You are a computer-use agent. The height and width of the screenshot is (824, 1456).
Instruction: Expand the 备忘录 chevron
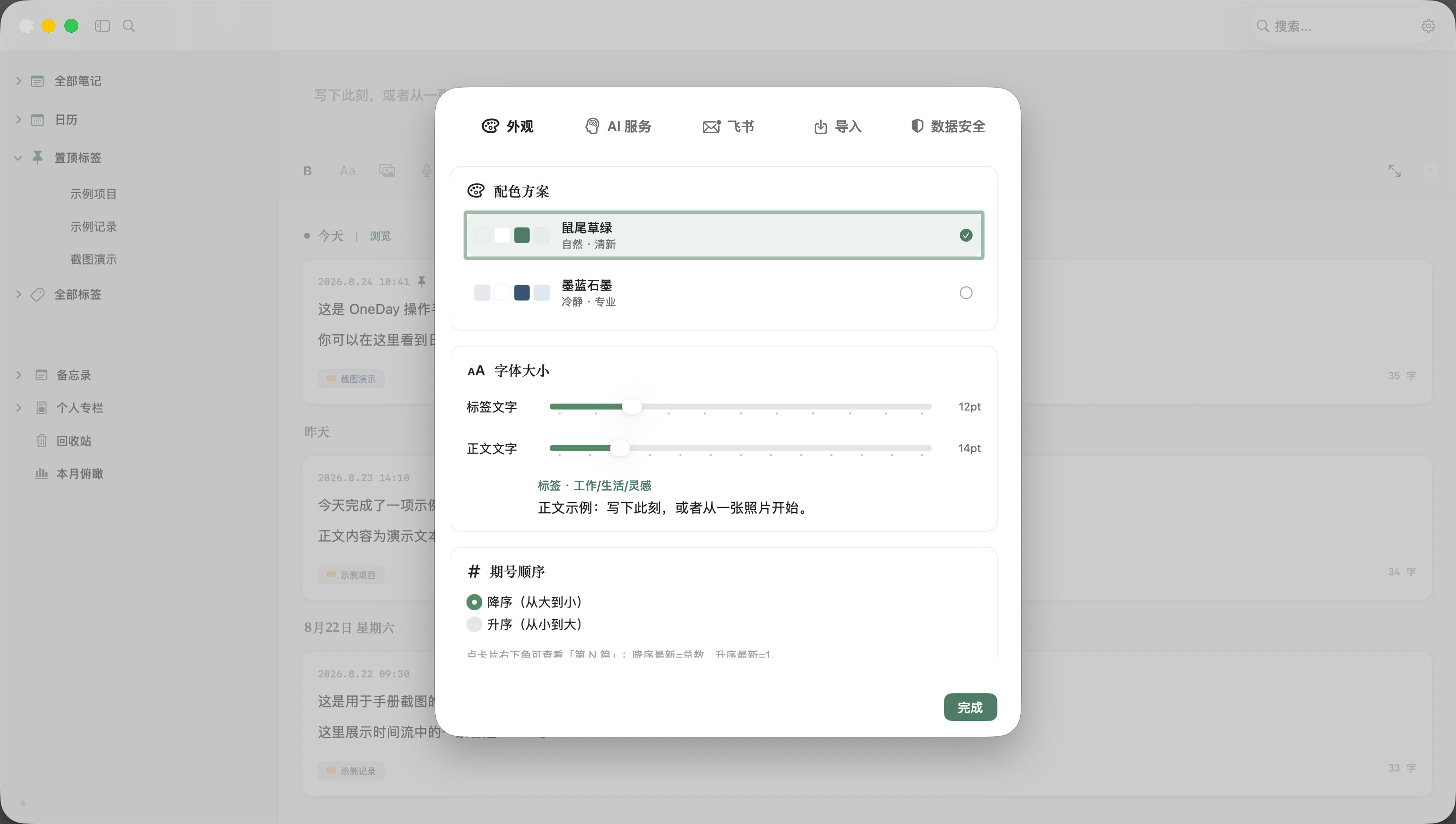[x=19, y=375]
